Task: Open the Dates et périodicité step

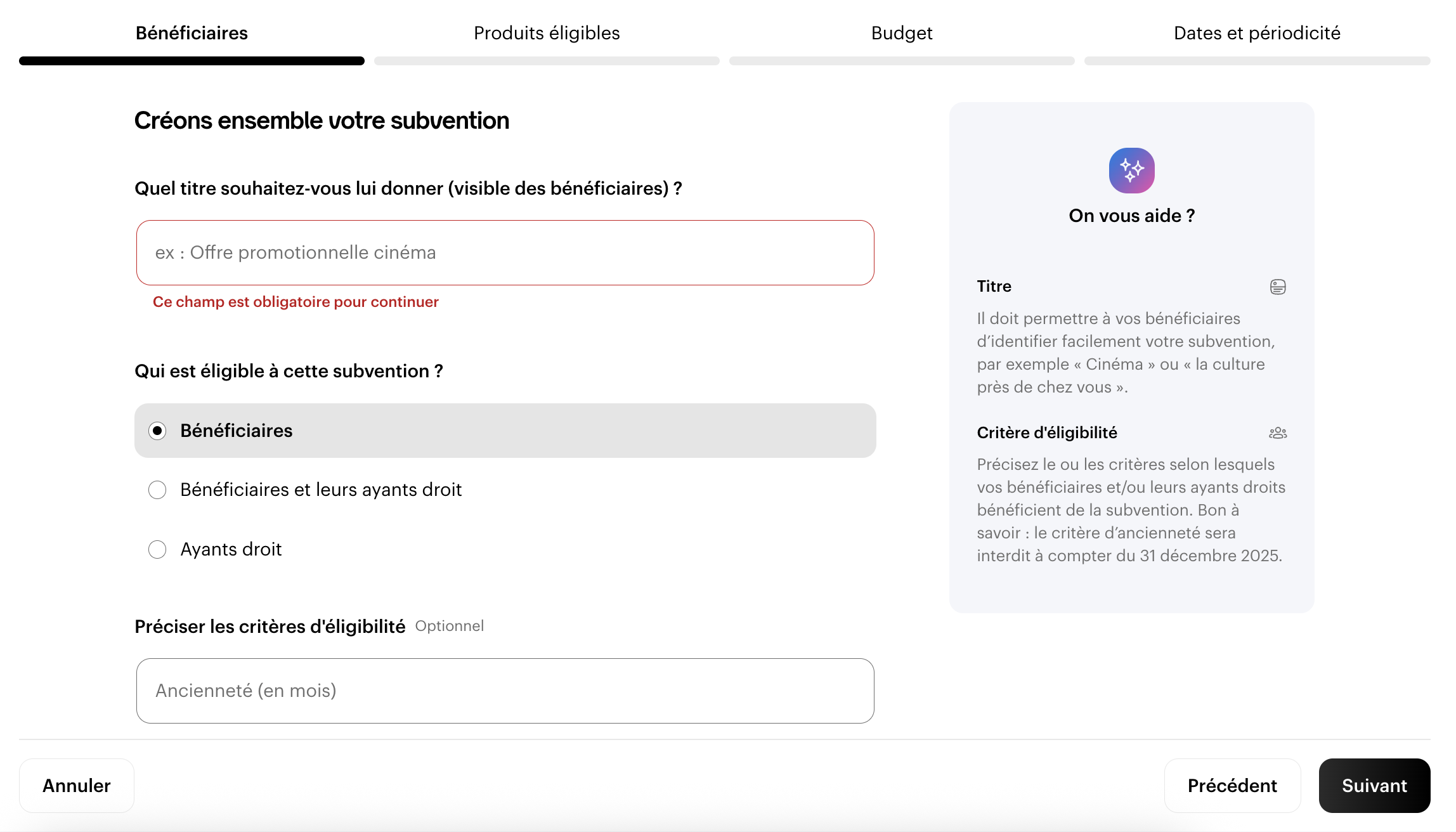Action: 1257,33
